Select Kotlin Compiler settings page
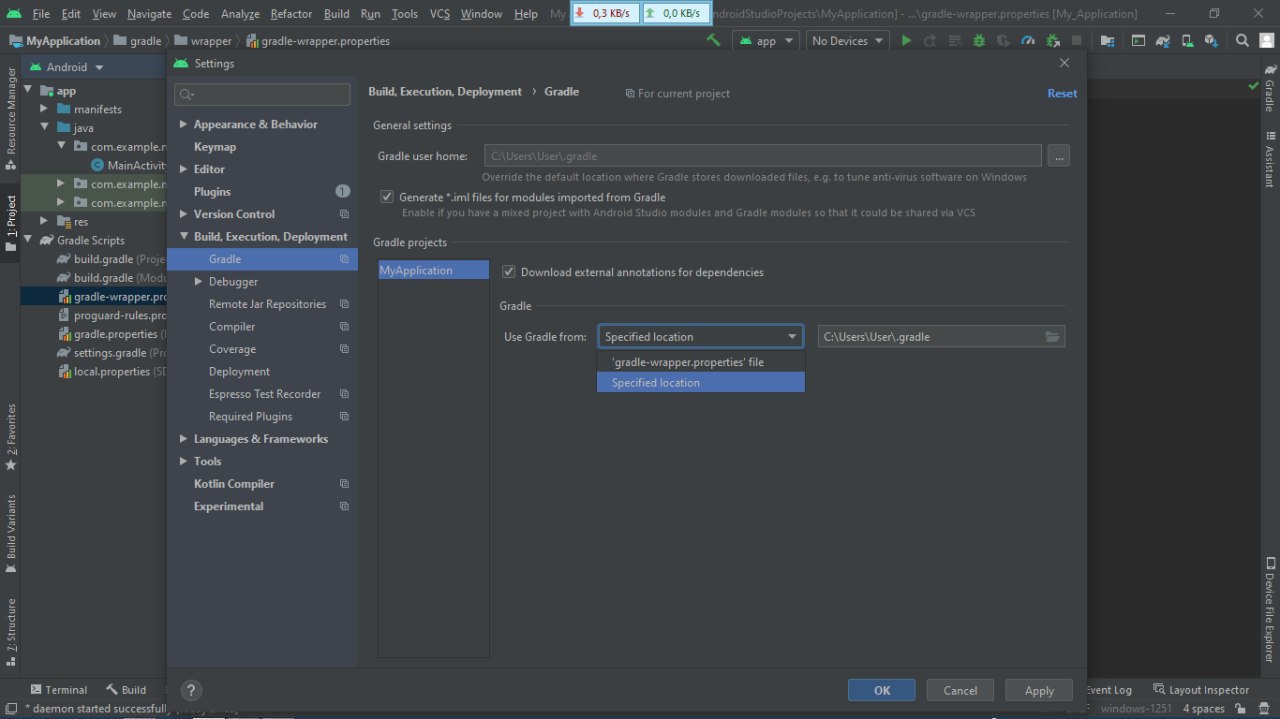This screenshot has width=1280, height=719. click(234, 484)
